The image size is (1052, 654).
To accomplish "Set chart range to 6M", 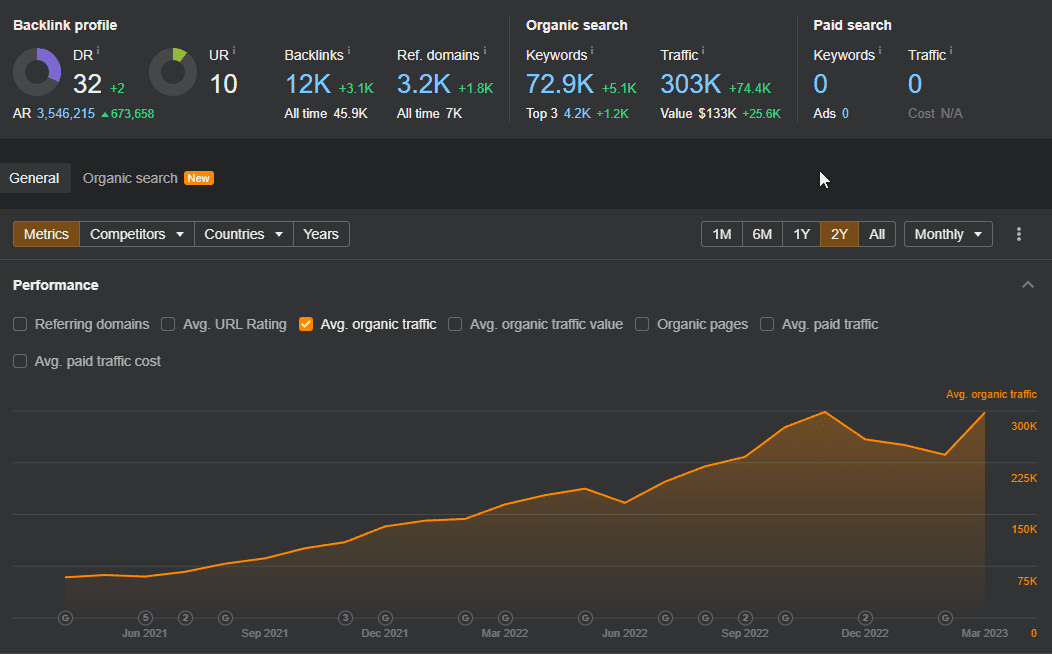I will 762,234.
